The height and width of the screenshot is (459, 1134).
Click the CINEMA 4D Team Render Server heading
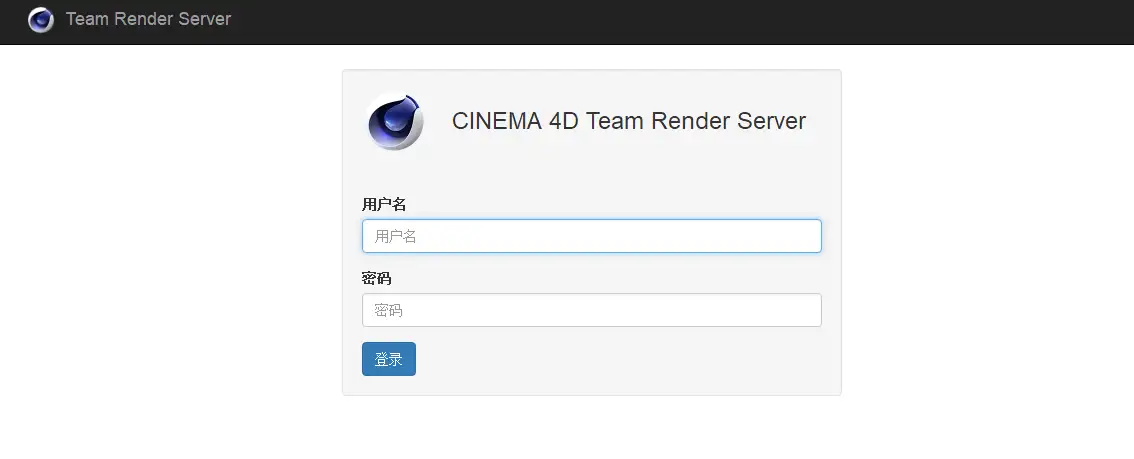pyautogui.click(x=628, y=121)
